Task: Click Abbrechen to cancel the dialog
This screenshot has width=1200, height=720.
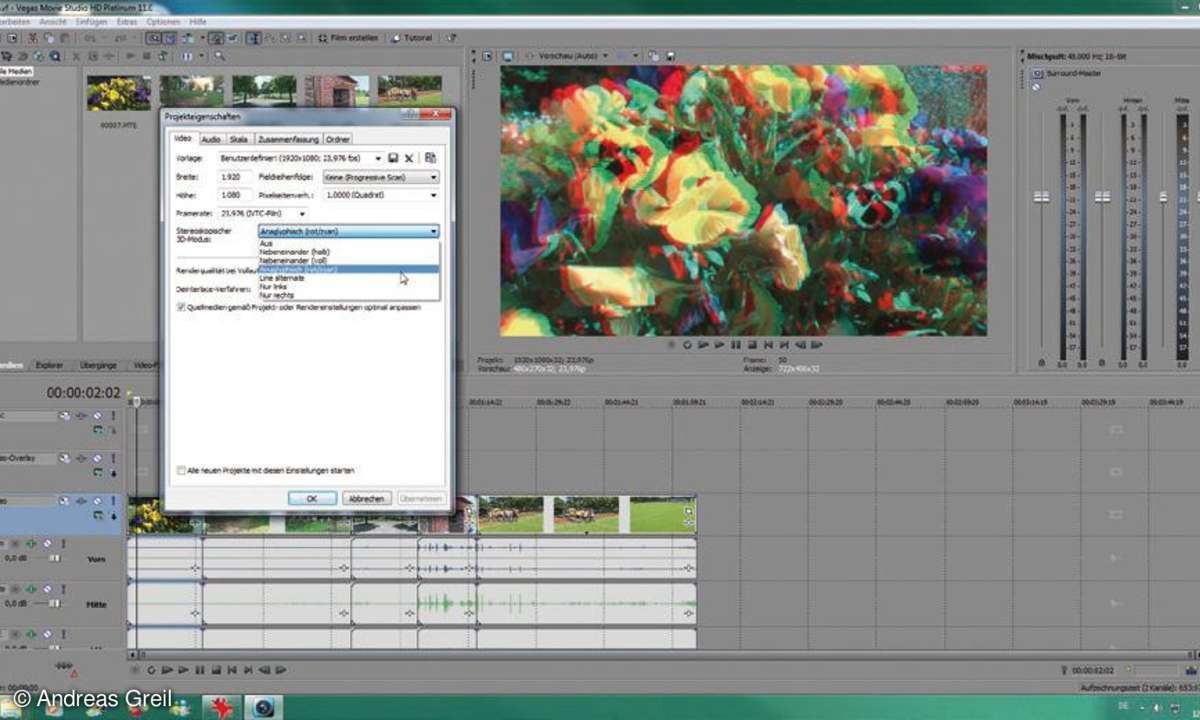Action: pyautogui.click(x=367, y=498)
